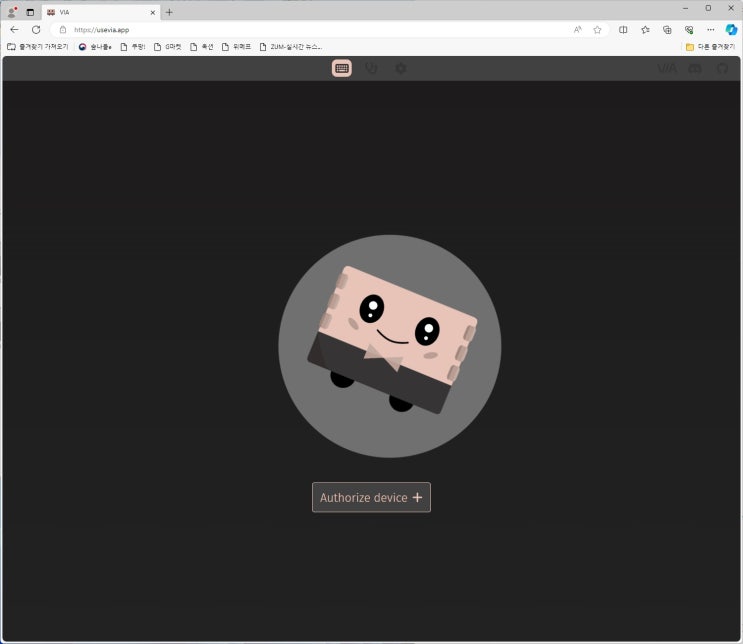This screenshot has height=644, width=743.
Task: View site information lock icon
Action: [x=63, y=29]
